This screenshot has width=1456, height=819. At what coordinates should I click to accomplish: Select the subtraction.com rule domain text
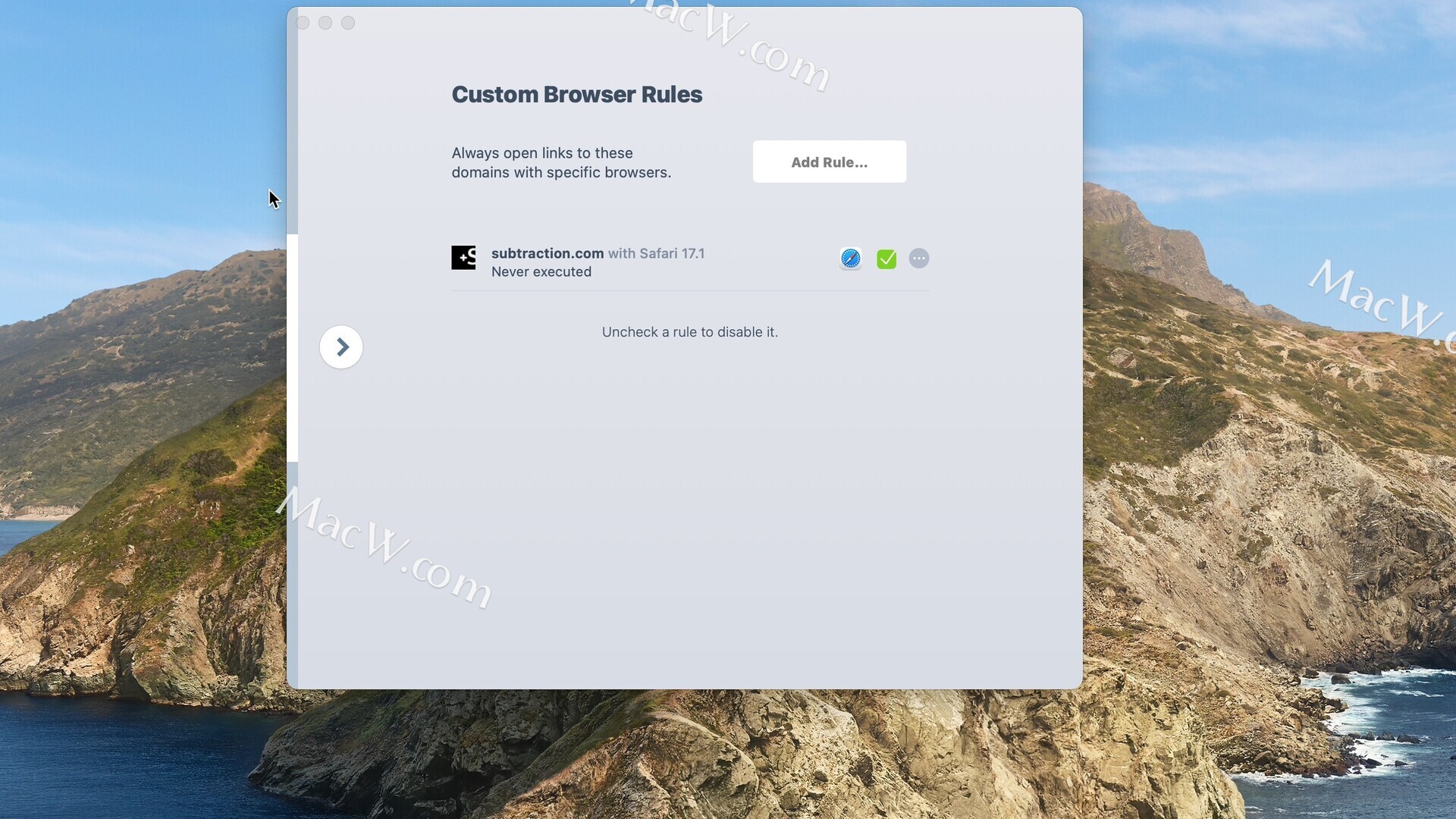[x=548, y=253]
